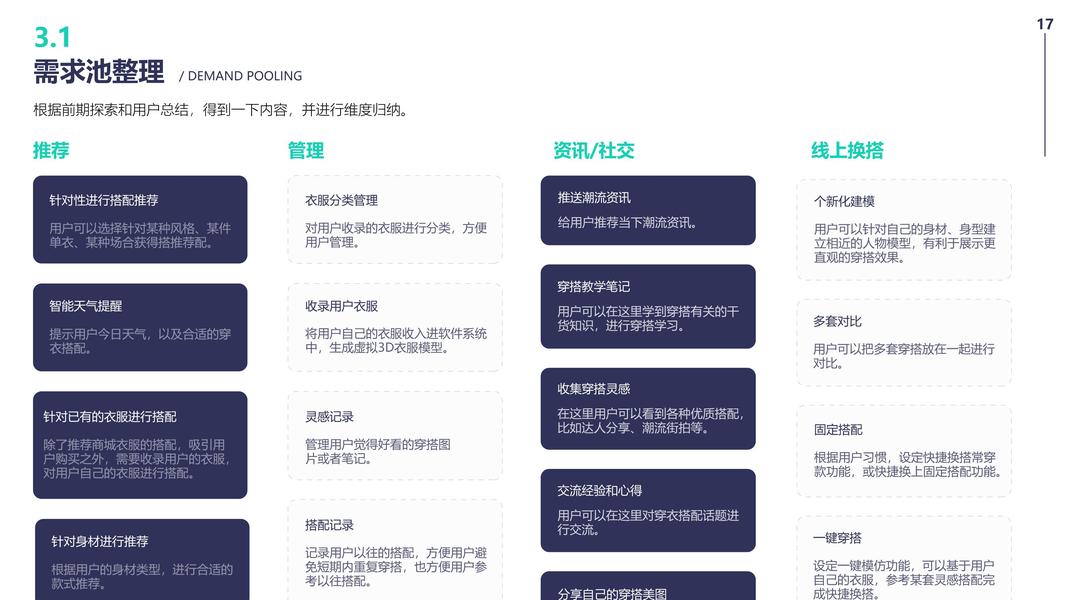Image resolution: width=1066 pixels, height=600 pixels.
Task: Click the section number 3.1
Action: (52, 37)
